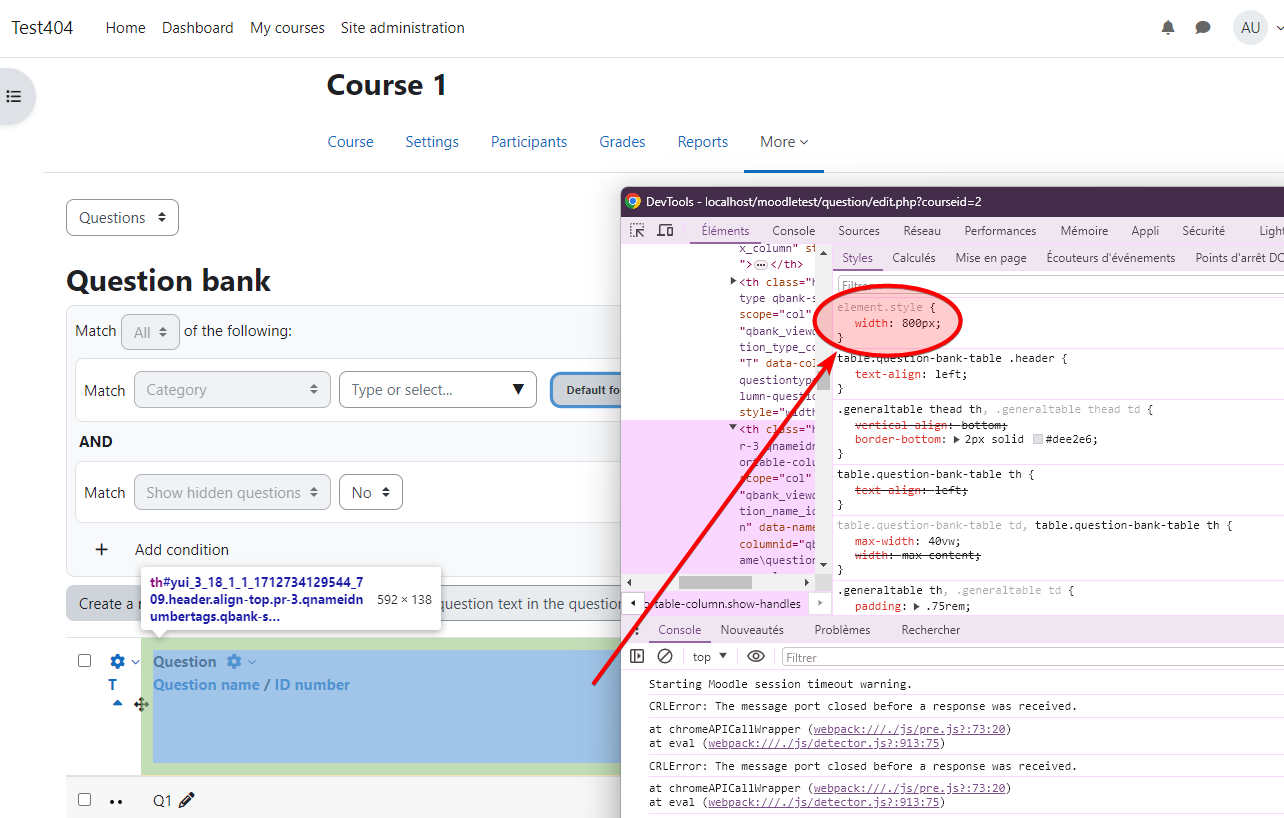1284x818 pixels.
Task: Open the Grades course tab
Action: click(x=622, y=142)
